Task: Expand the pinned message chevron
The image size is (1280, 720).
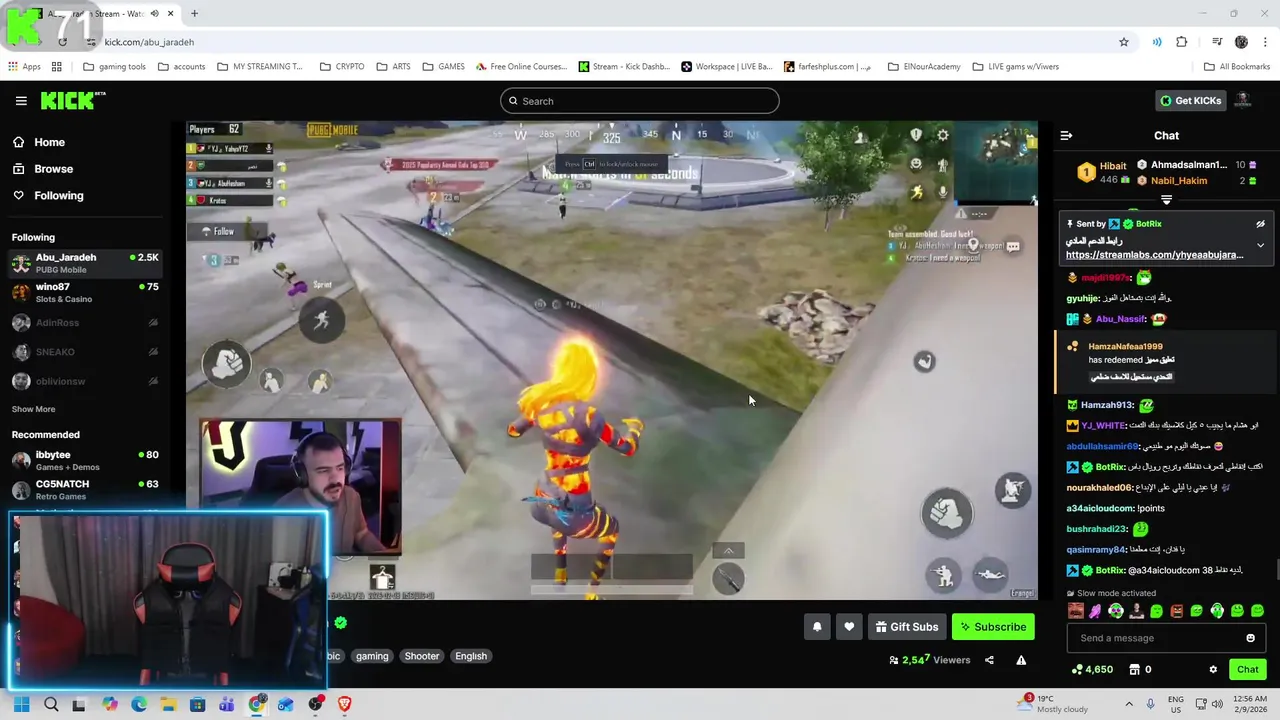Action: 1260,245
